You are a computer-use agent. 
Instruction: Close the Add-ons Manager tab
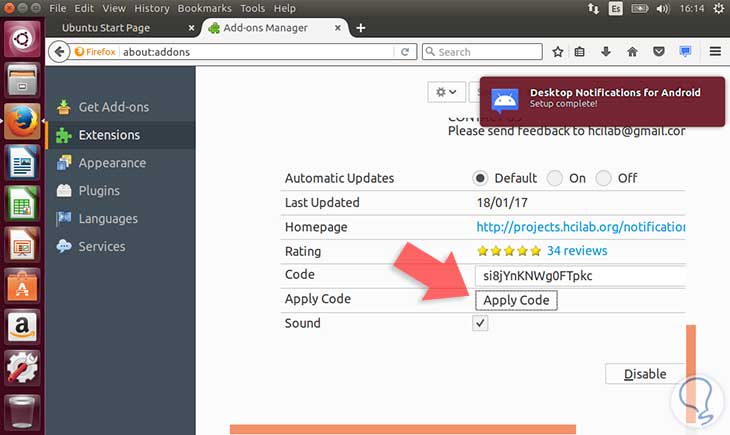pyautogui.click(x=338, y=28)
